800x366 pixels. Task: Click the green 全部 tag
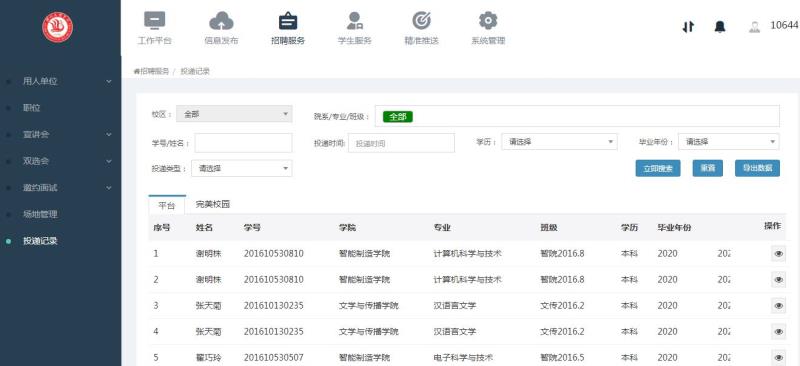pyautogui.click(x=397, y=117)
